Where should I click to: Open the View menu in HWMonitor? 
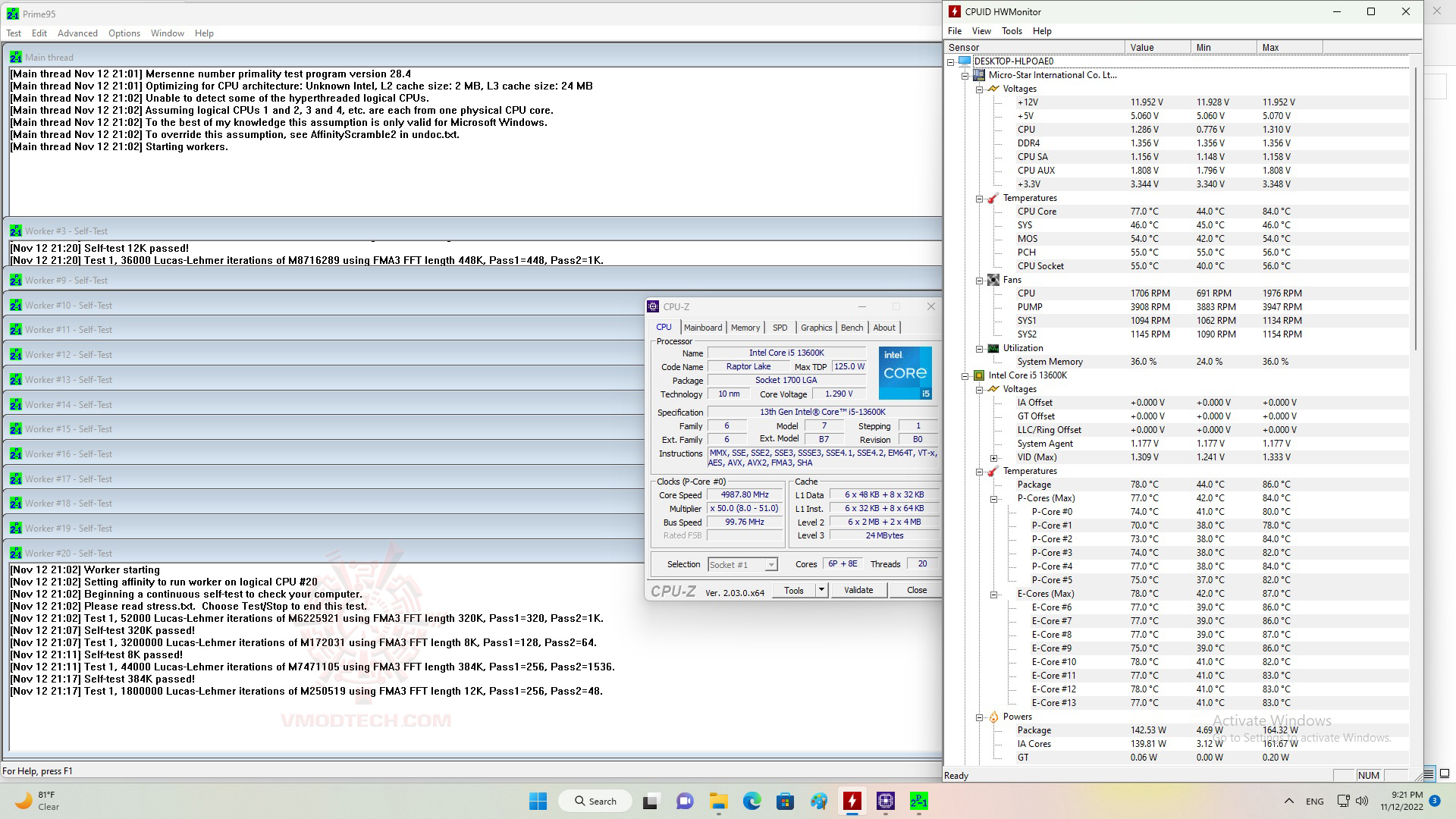click(x=981, y=31)
